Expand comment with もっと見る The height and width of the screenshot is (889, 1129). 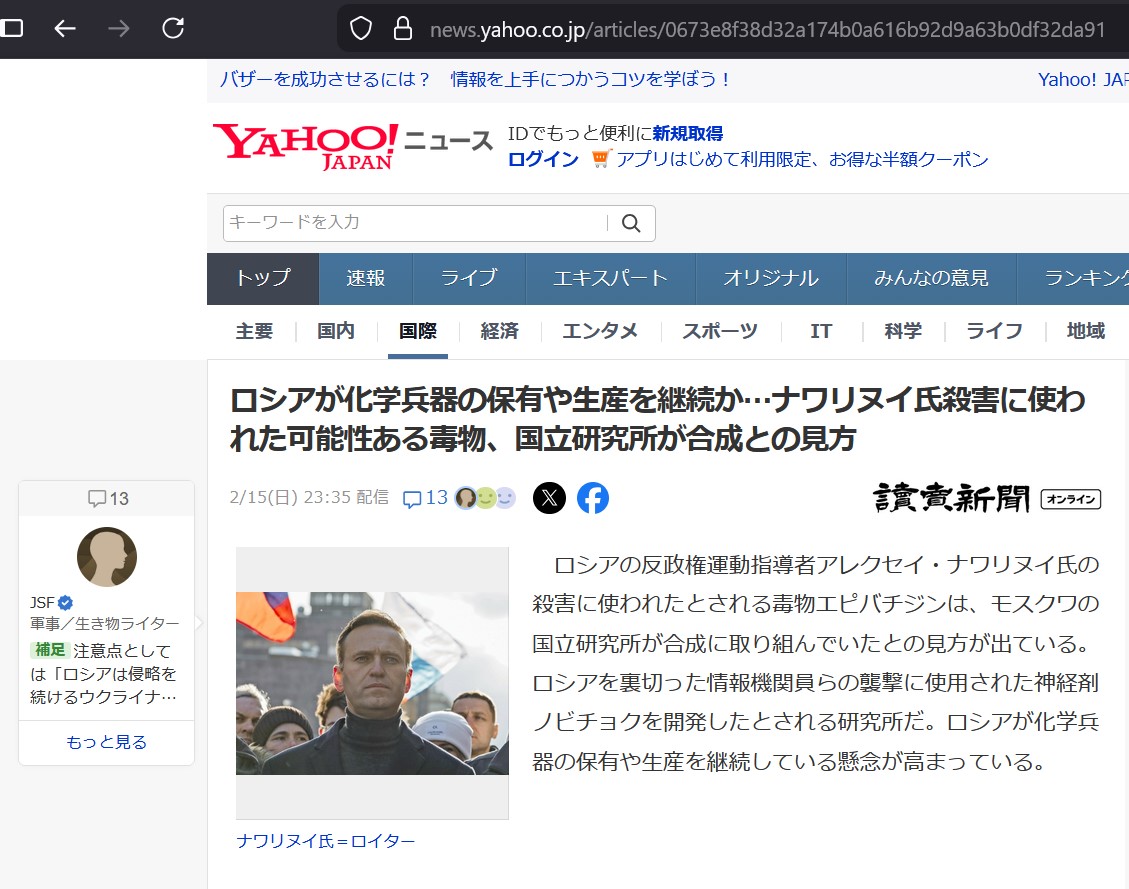coord(107,742)
